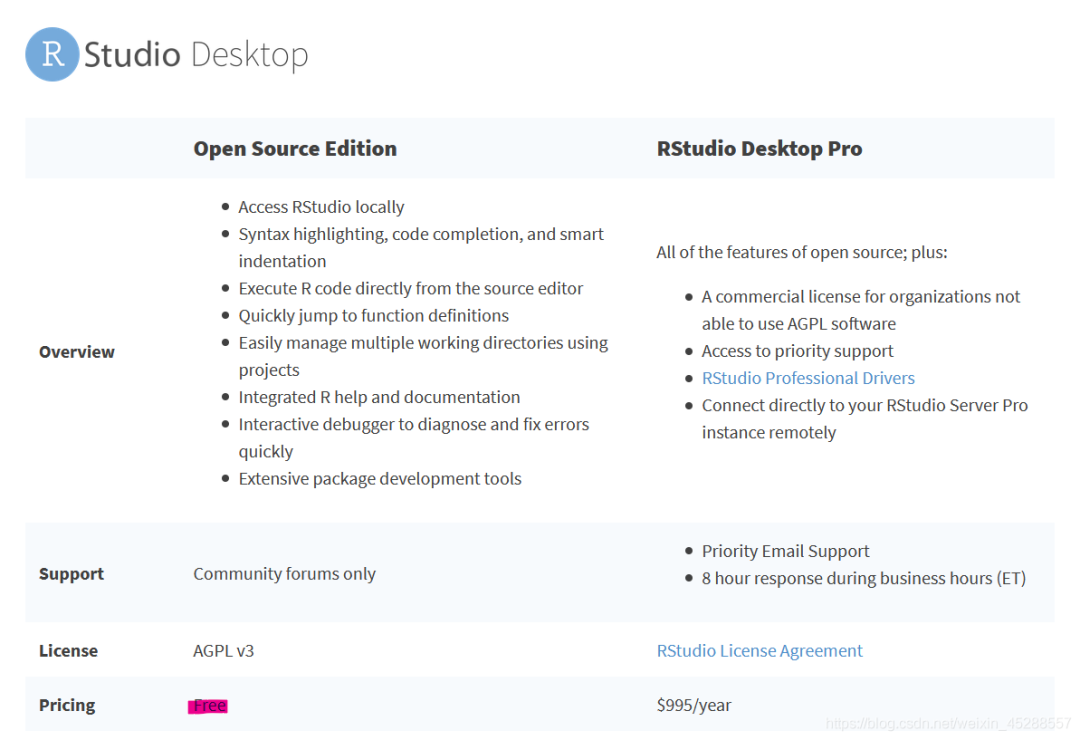Screen dimensions: 1080x740
Task: Click Integrated R help and documentation
Action: pos(379,398)
